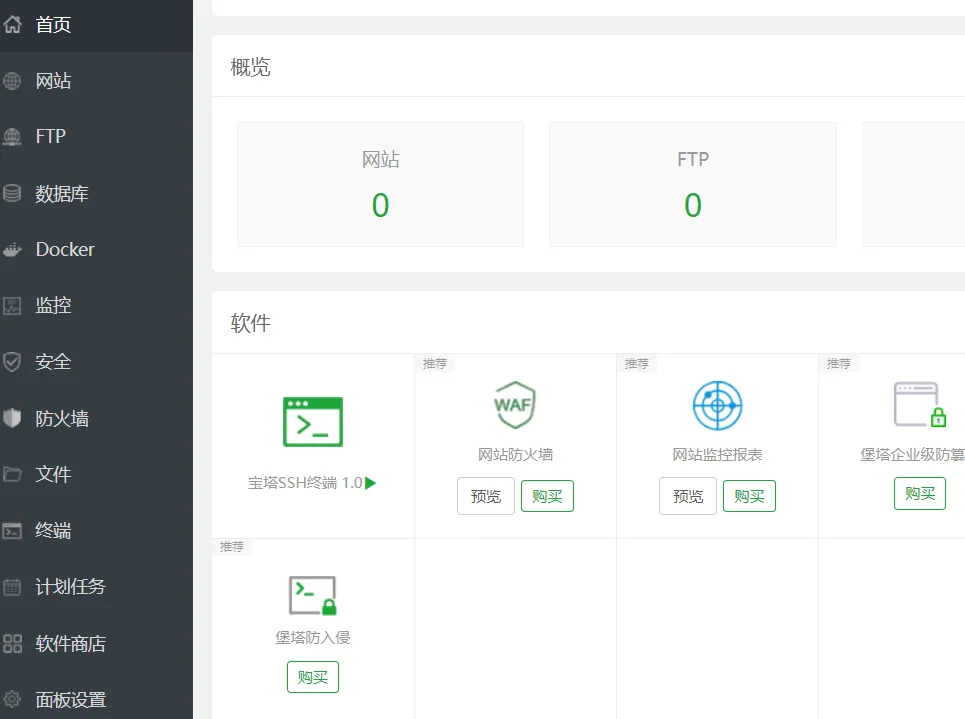Open 网站 in the sidebar
965x719 pixels.
click(54, 81)
